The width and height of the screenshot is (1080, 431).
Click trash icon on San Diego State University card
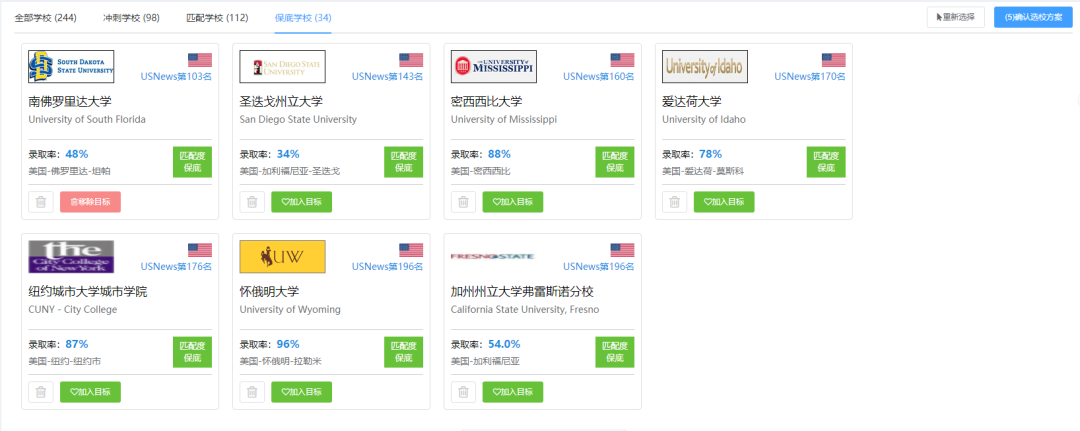252,202
